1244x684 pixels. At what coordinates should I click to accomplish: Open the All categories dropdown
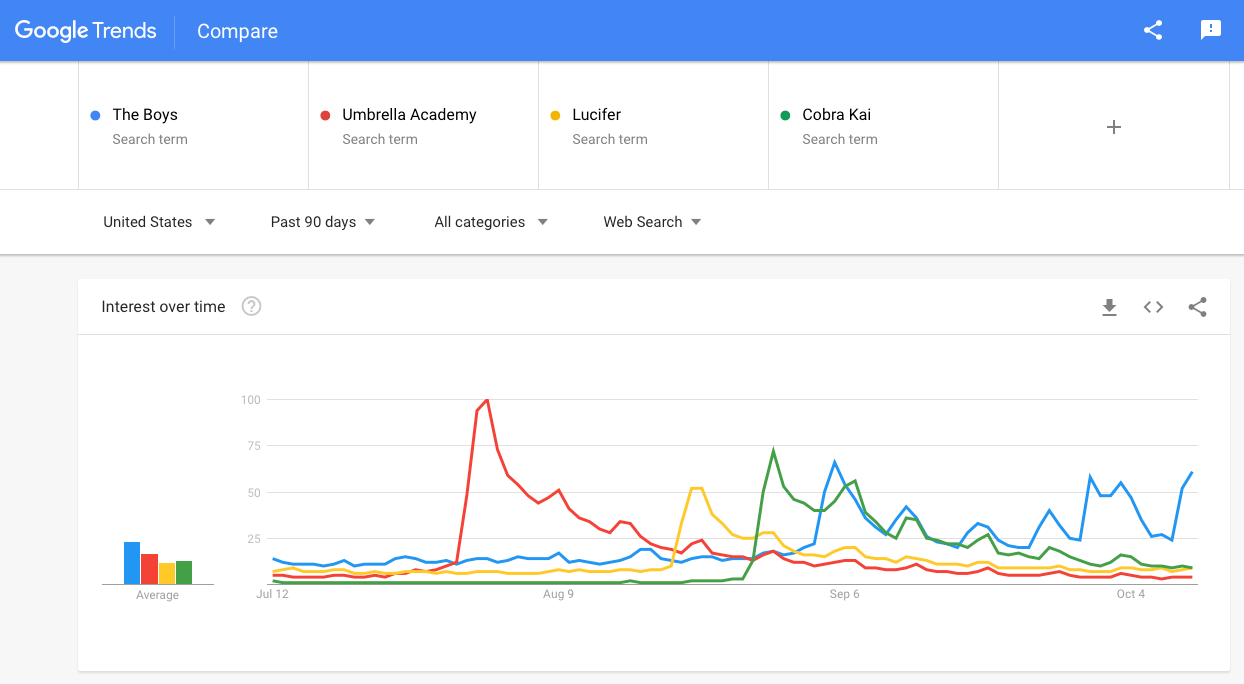coord(490,222)
